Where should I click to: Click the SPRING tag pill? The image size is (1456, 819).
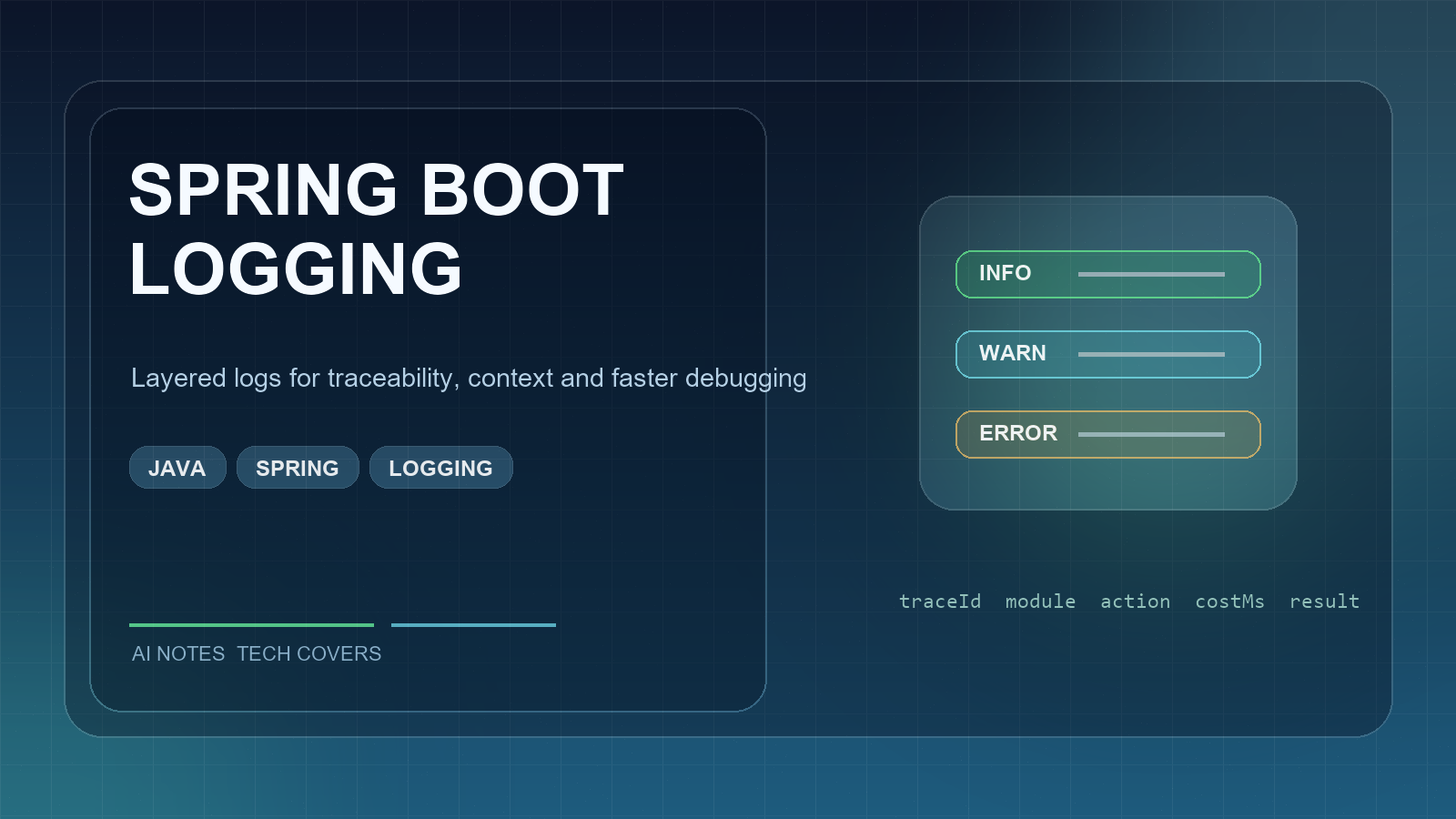click(x=298, y=468)
